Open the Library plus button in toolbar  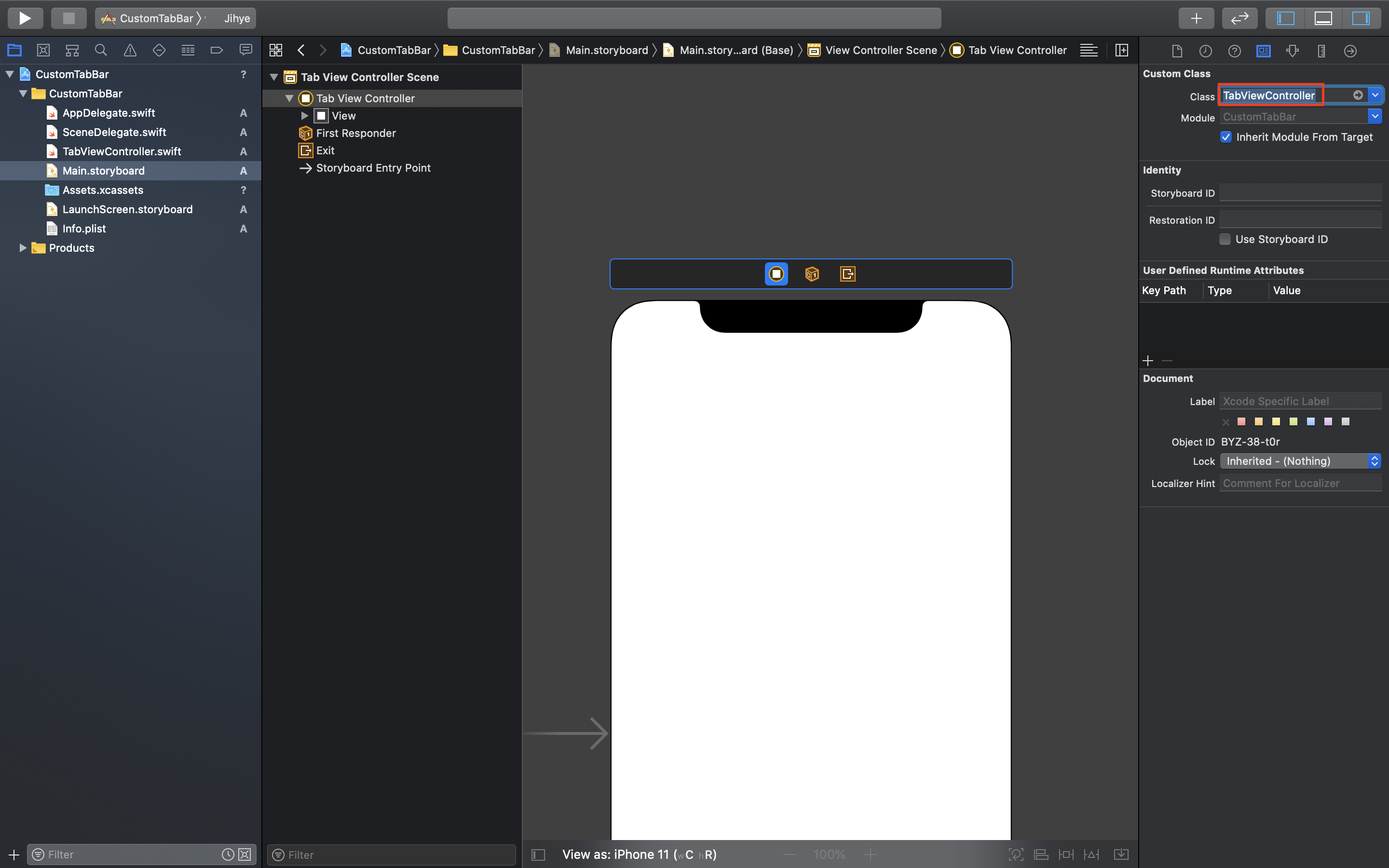[1196, 18]
